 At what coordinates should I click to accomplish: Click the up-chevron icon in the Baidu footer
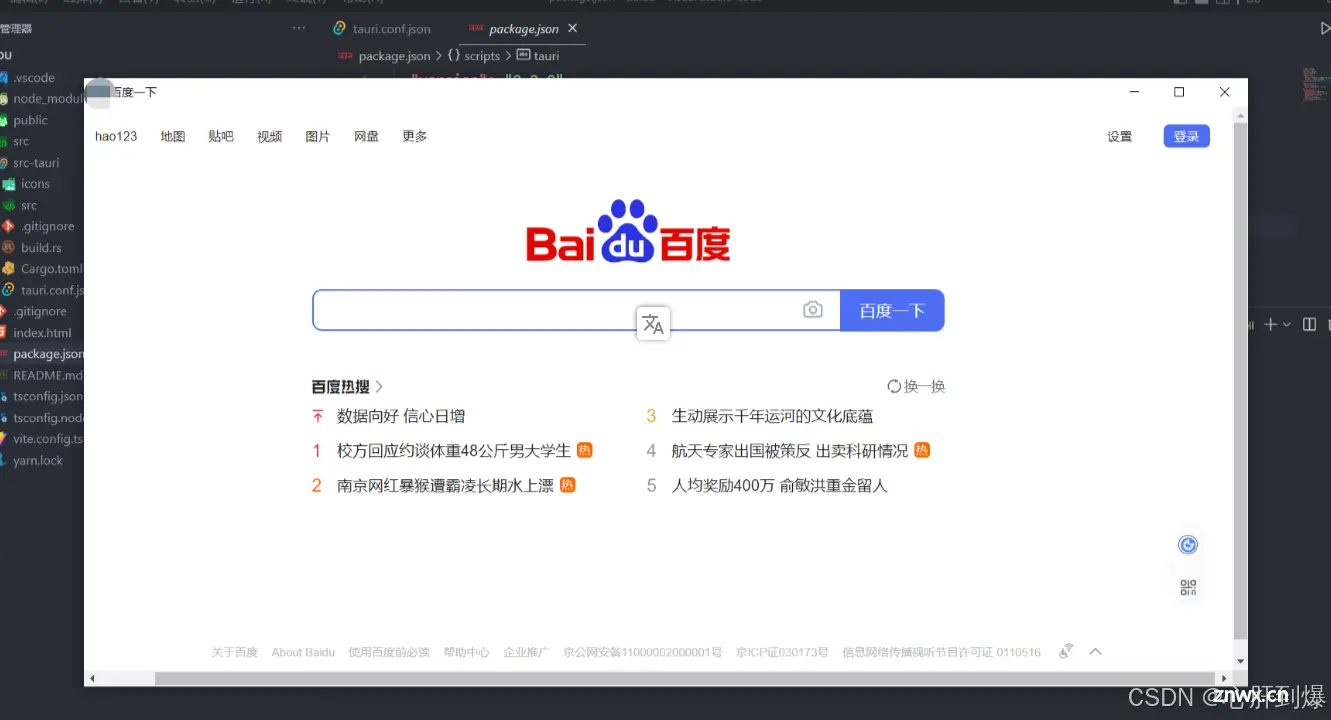[x=1095, y=651]
